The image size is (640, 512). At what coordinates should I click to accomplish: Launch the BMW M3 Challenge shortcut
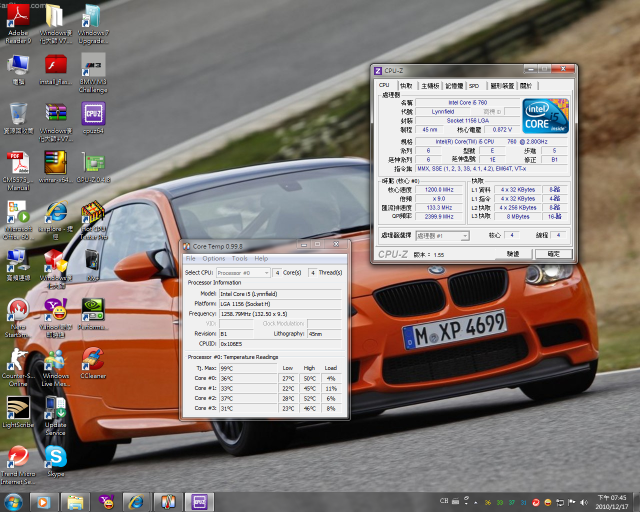pos(93,73)
